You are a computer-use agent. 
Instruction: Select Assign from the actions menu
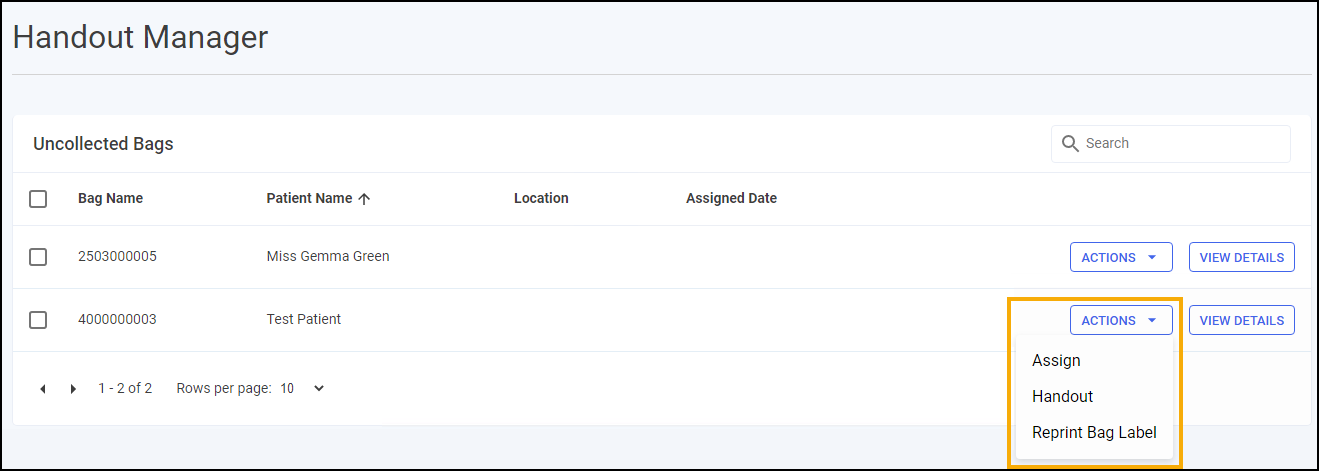click(x=1056, y=361)
